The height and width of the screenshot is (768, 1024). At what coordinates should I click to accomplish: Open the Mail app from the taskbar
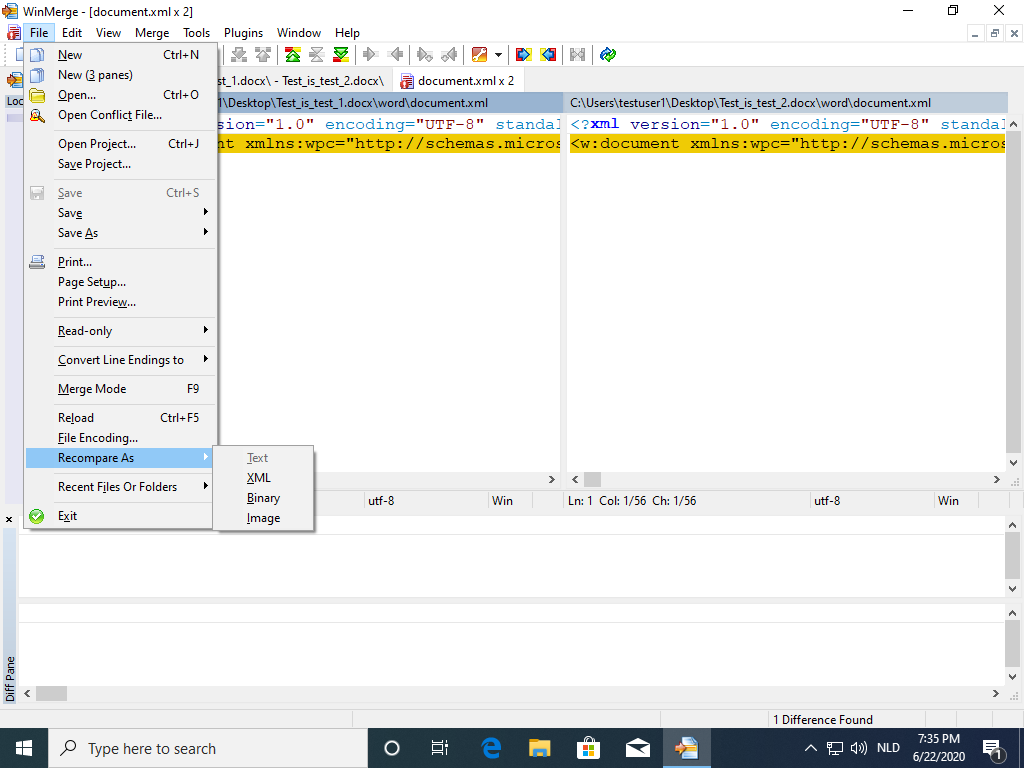(x=637, y=748)
